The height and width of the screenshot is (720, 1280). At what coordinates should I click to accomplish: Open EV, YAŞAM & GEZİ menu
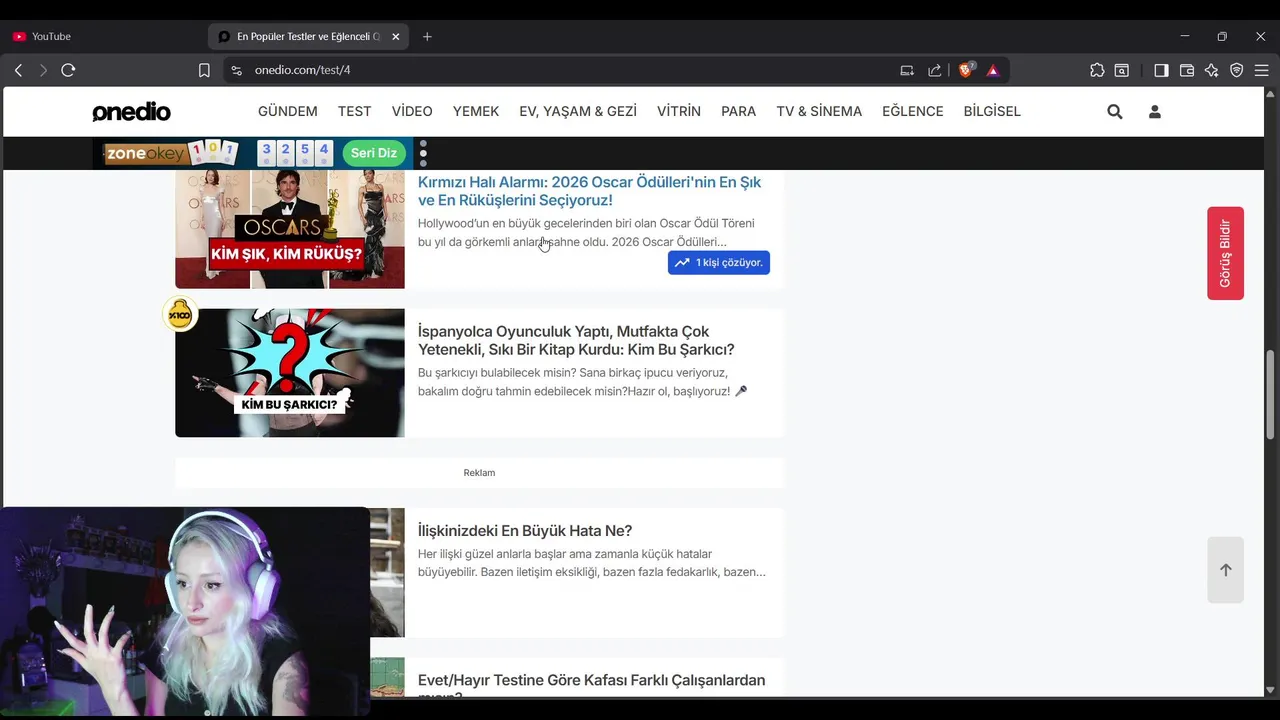point(578,111)
